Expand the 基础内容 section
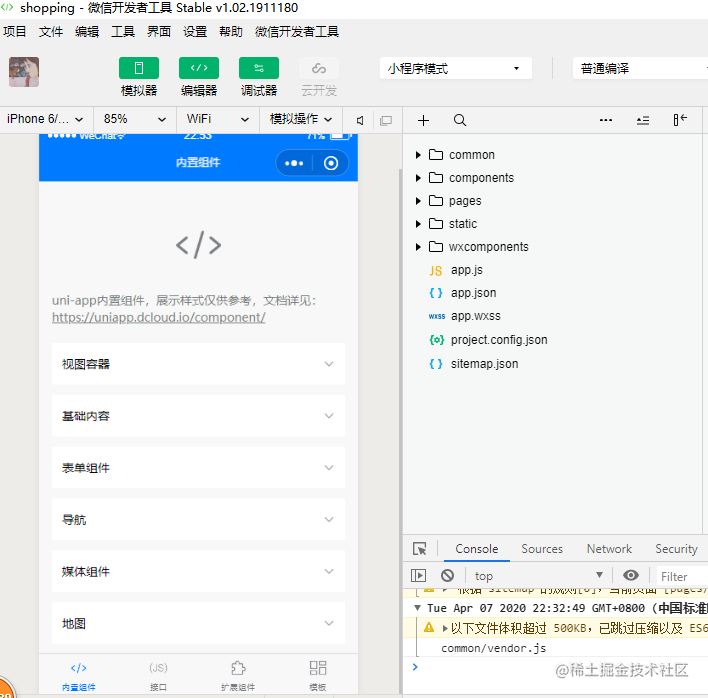This screenshot has height=698, width=708. click(198, 416)
